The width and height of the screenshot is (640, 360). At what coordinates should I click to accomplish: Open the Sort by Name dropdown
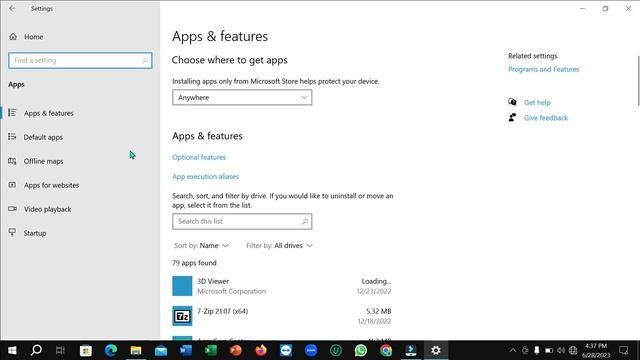coord(201,245)
